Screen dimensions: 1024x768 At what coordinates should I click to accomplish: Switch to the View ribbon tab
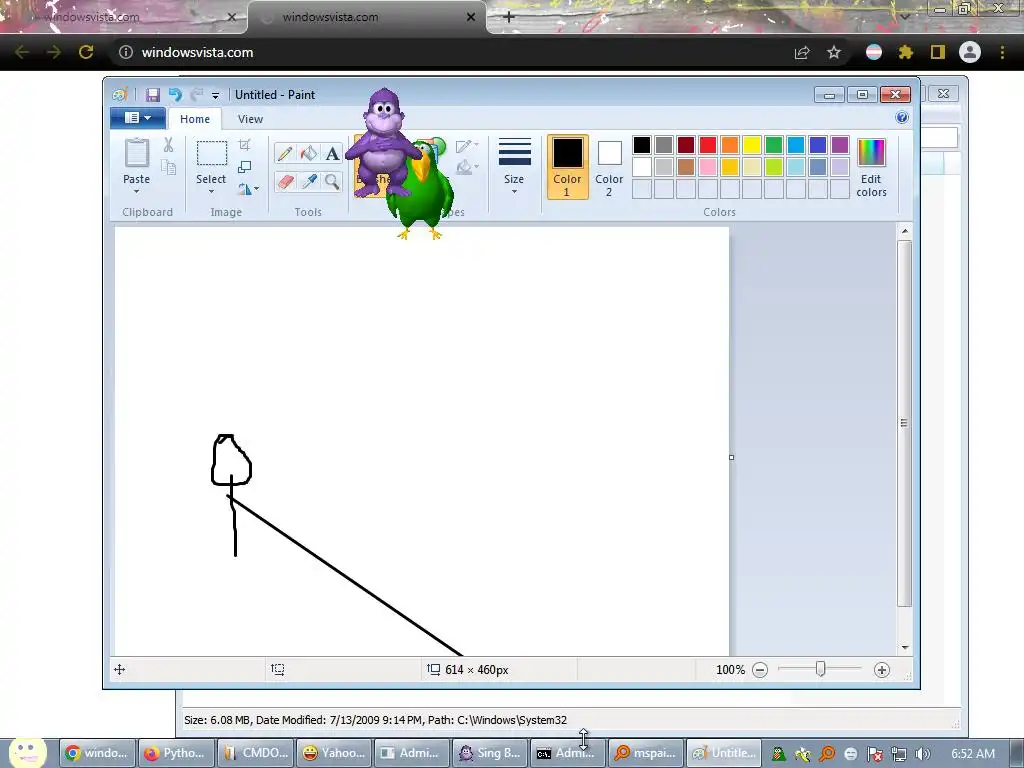250,119
